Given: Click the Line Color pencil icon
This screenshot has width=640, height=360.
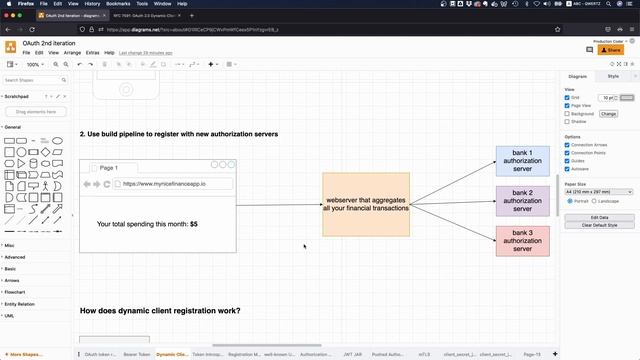Looking at the screenshot, I should click(x=153, y=64).
